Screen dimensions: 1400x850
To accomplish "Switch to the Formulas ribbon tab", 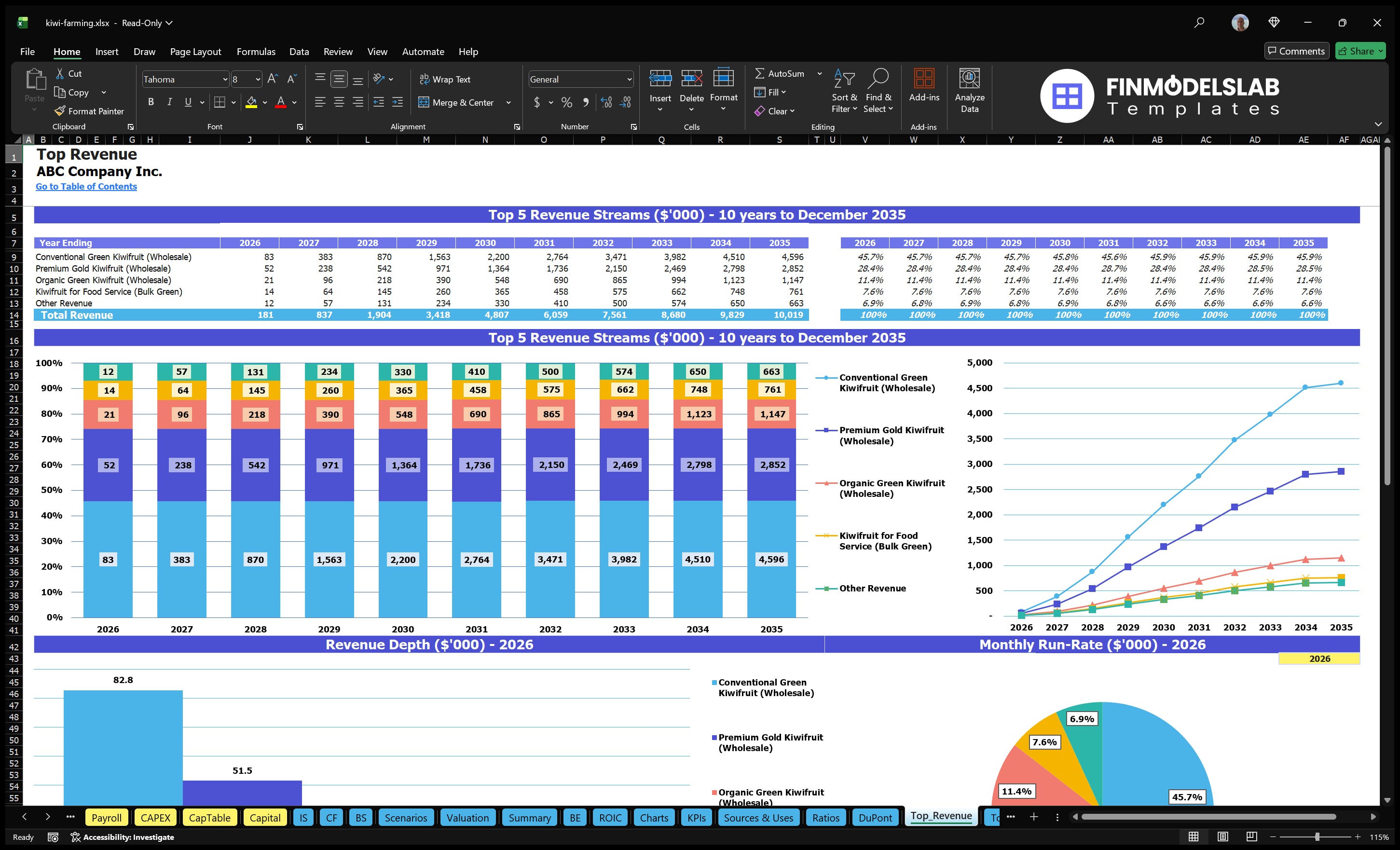I will pos(256,51).
